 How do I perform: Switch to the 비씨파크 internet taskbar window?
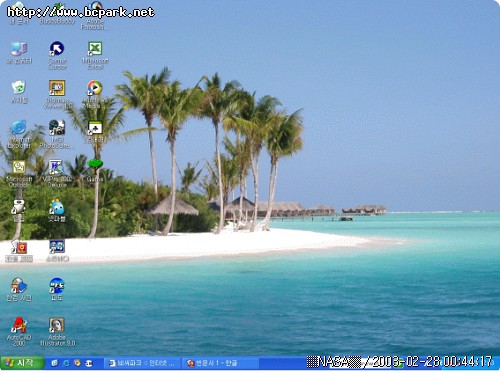click(x=143, y=363)
